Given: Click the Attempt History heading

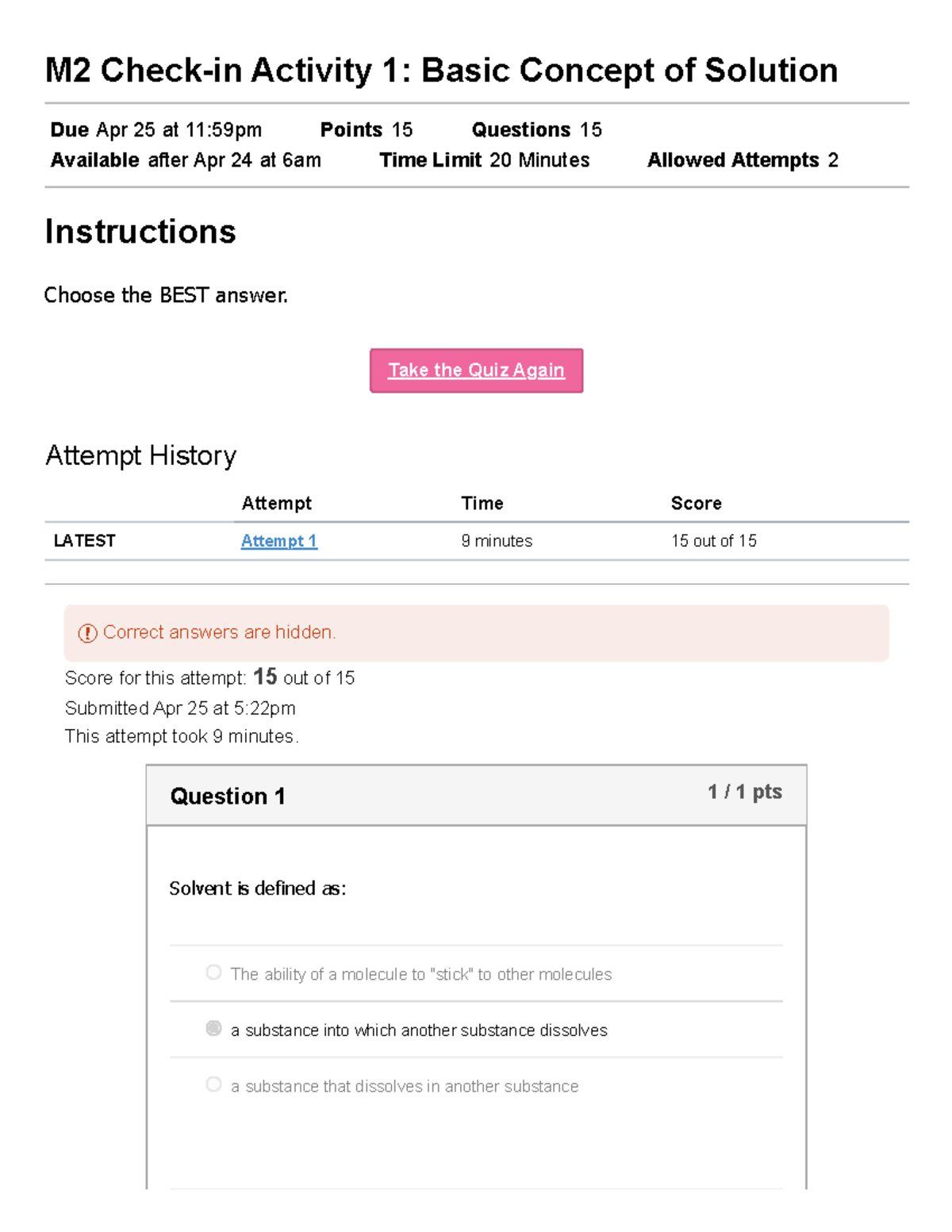Looking at the screenshot, I should 140,455.
